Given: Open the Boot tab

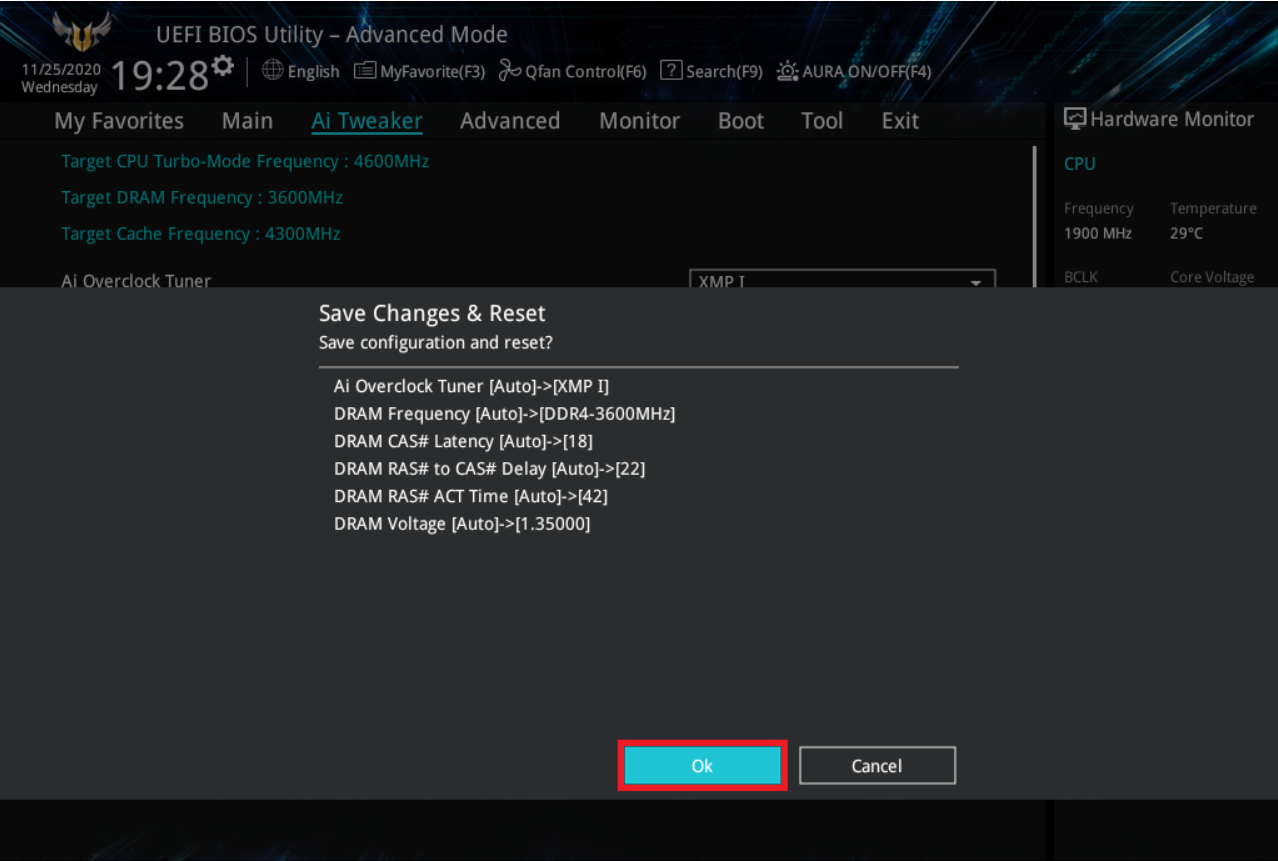Looking at the screenshot, I should point(741,121).
